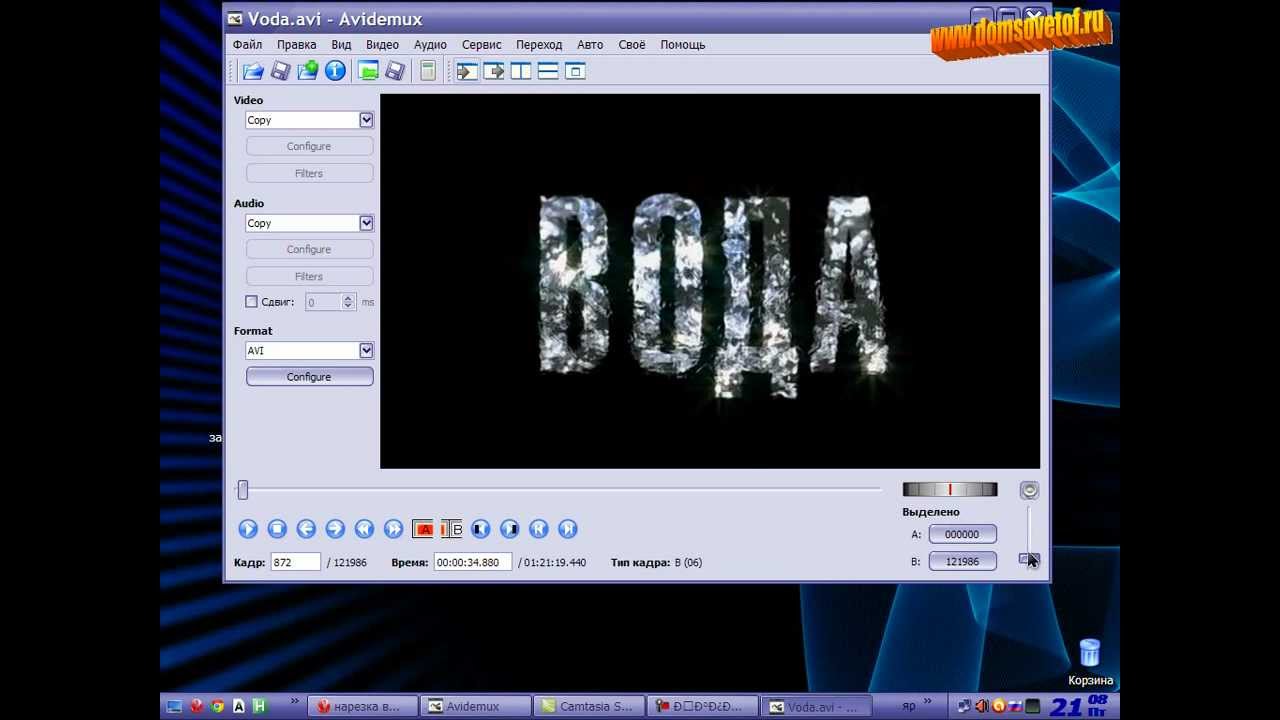Open the Своё menu
This screenshot has width=1280, height=720.
tap(632, 45)
